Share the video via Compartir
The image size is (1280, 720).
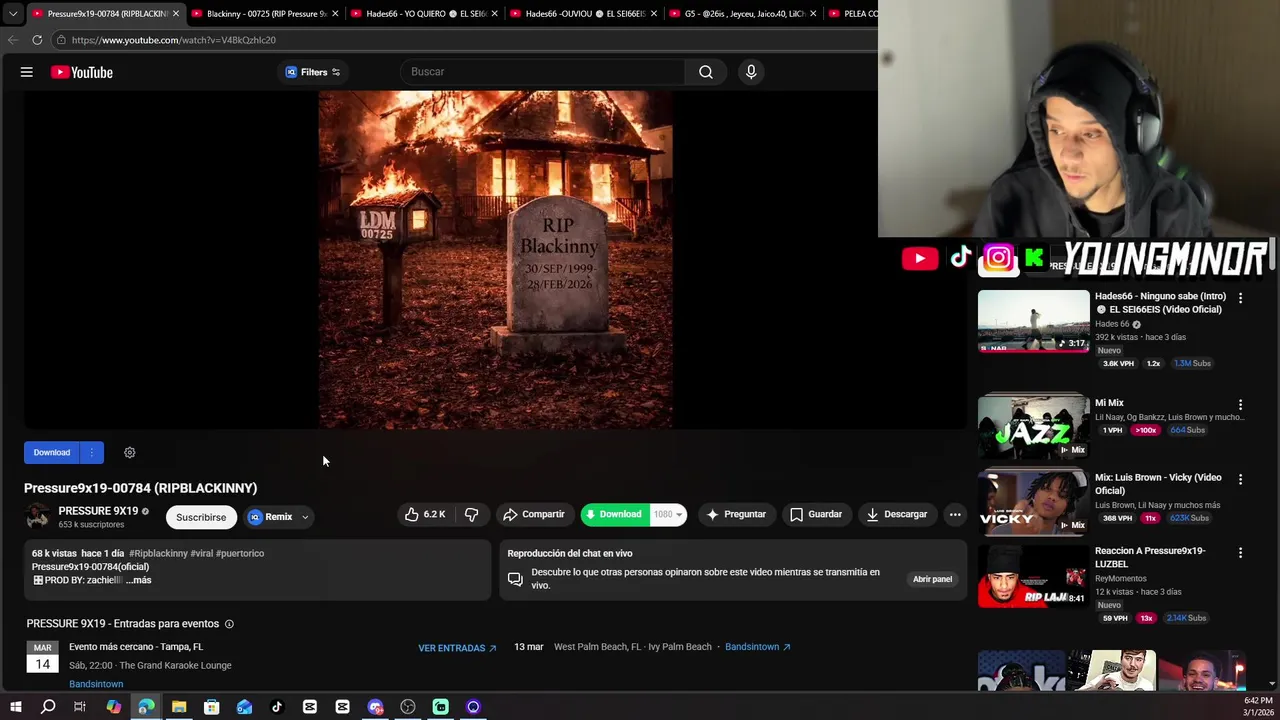coord(534,514)
